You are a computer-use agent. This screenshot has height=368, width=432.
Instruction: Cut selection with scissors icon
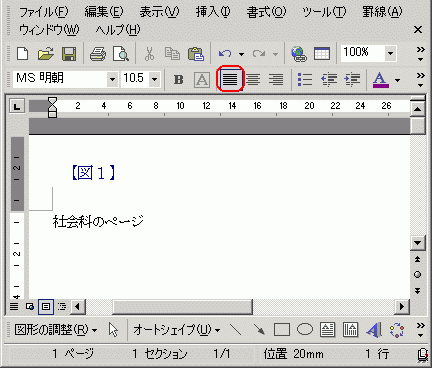(149, 53)
